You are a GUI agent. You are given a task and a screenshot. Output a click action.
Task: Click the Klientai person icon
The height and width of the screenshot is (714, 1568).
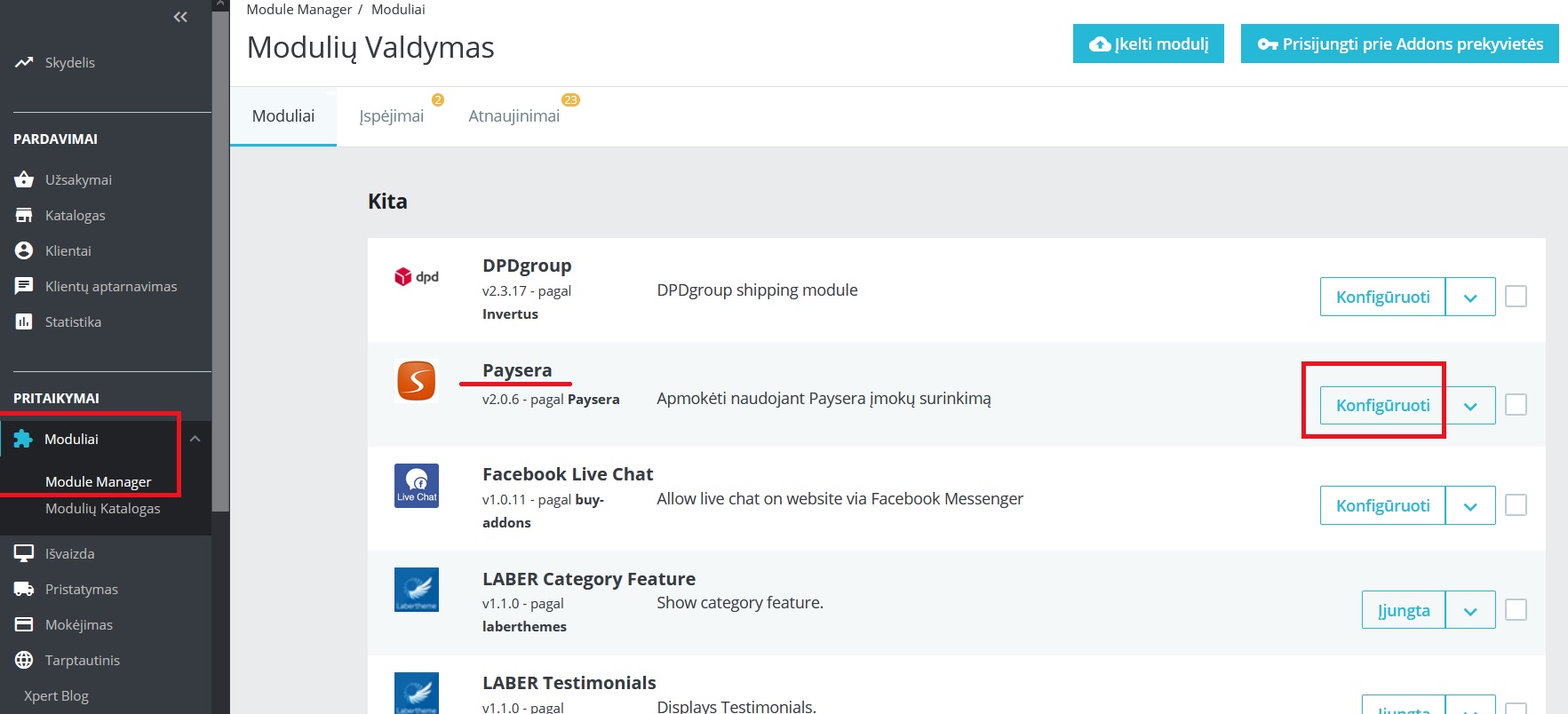(24, 250)
